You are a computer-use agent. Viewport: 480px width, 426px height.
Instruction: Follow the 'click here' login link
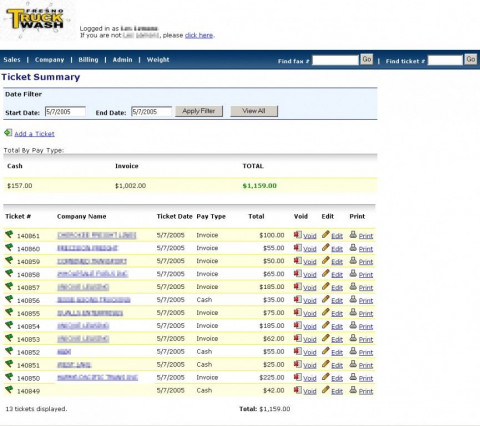point(199,35)
